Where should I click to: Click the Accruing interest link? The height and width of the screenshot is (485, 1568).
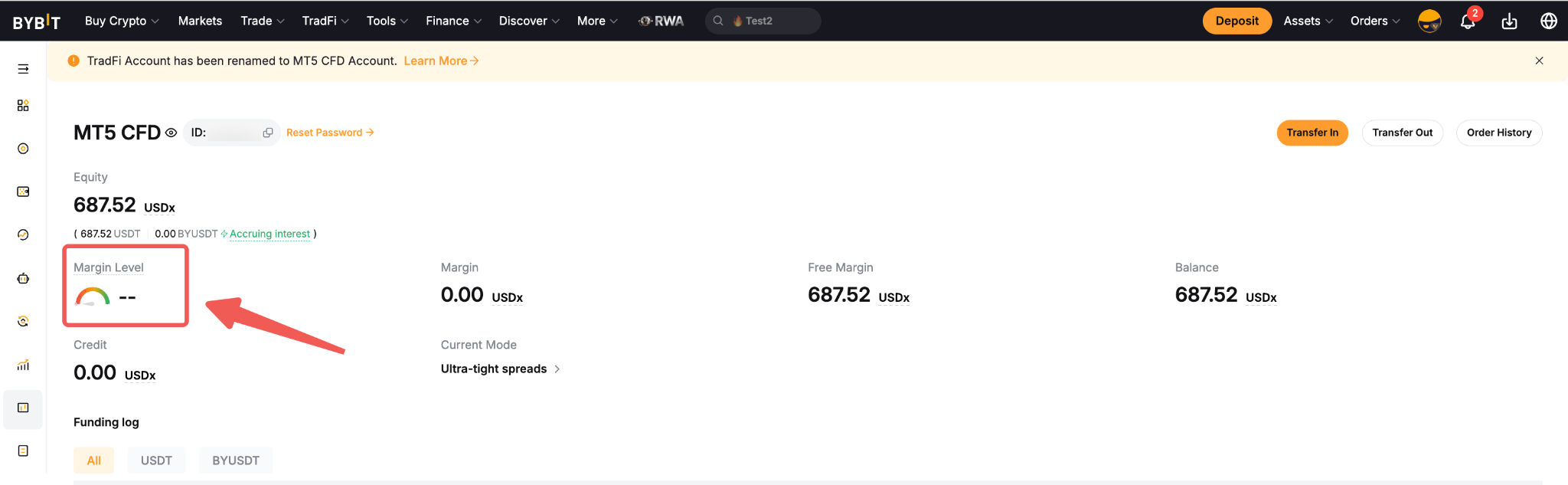tap(269, 234)
